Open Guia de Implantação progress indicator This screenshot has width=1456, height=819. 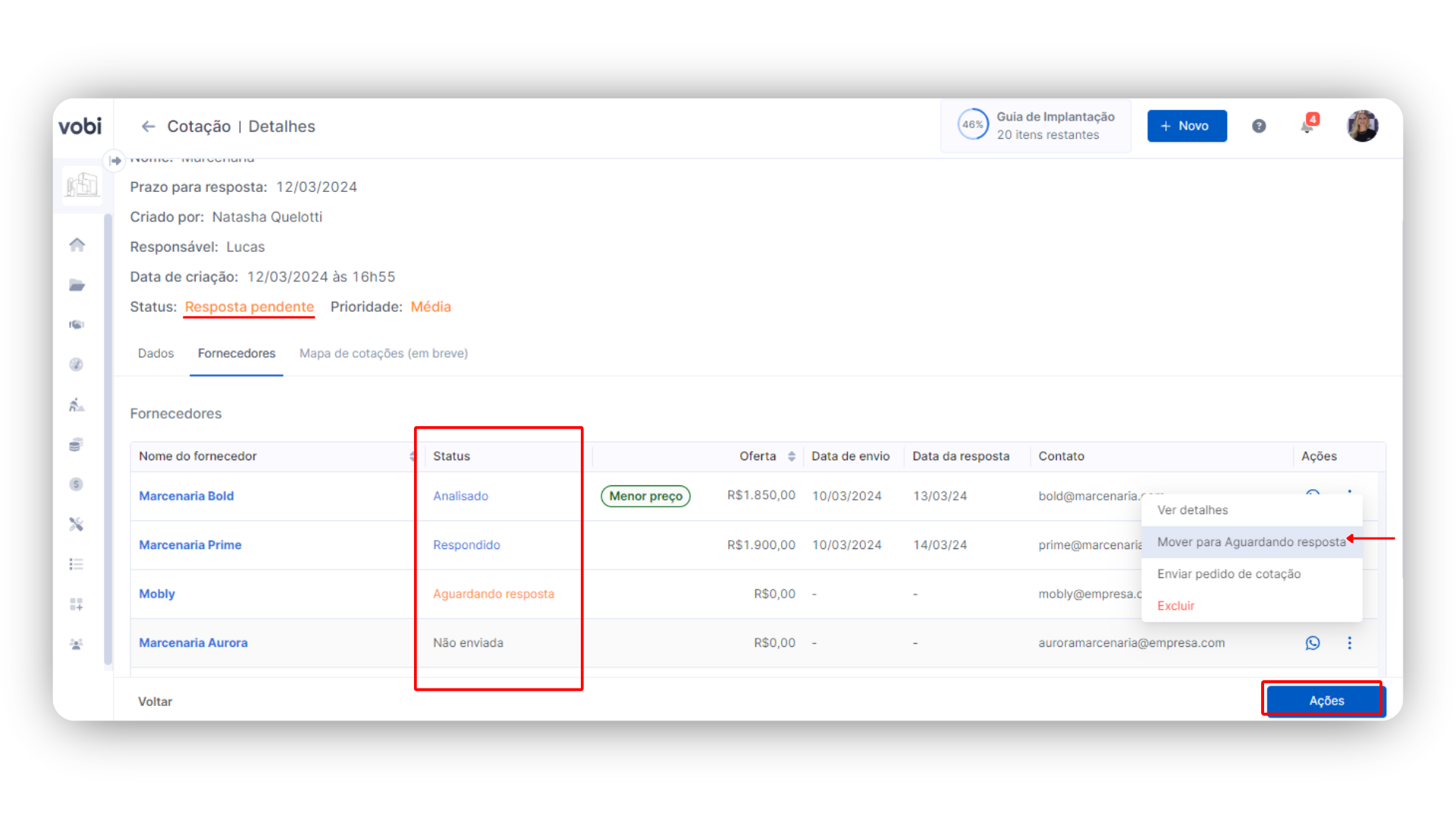pos(1036,126)
